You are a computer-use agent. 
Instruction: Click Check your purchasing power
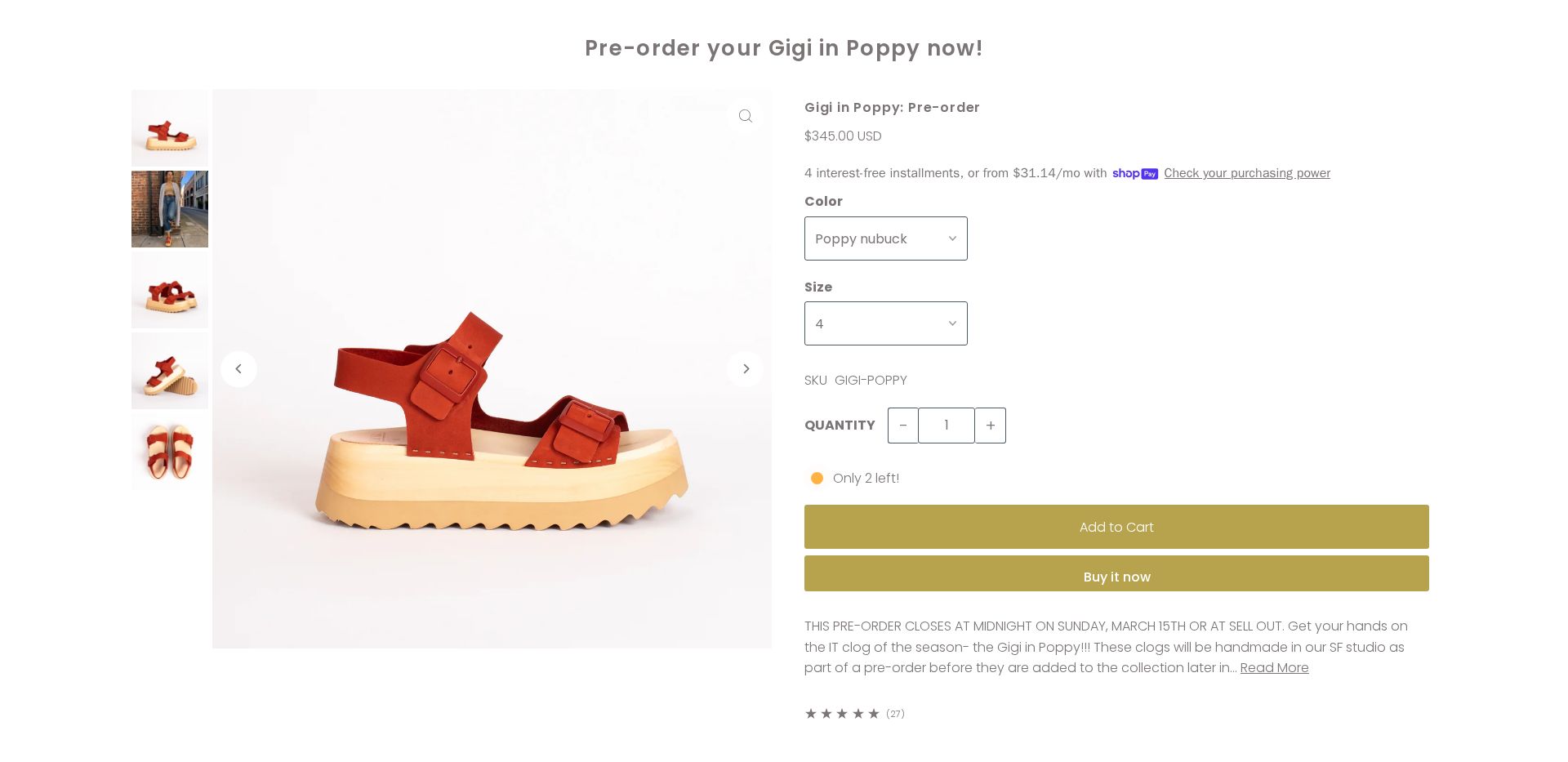pos(1246,173)
